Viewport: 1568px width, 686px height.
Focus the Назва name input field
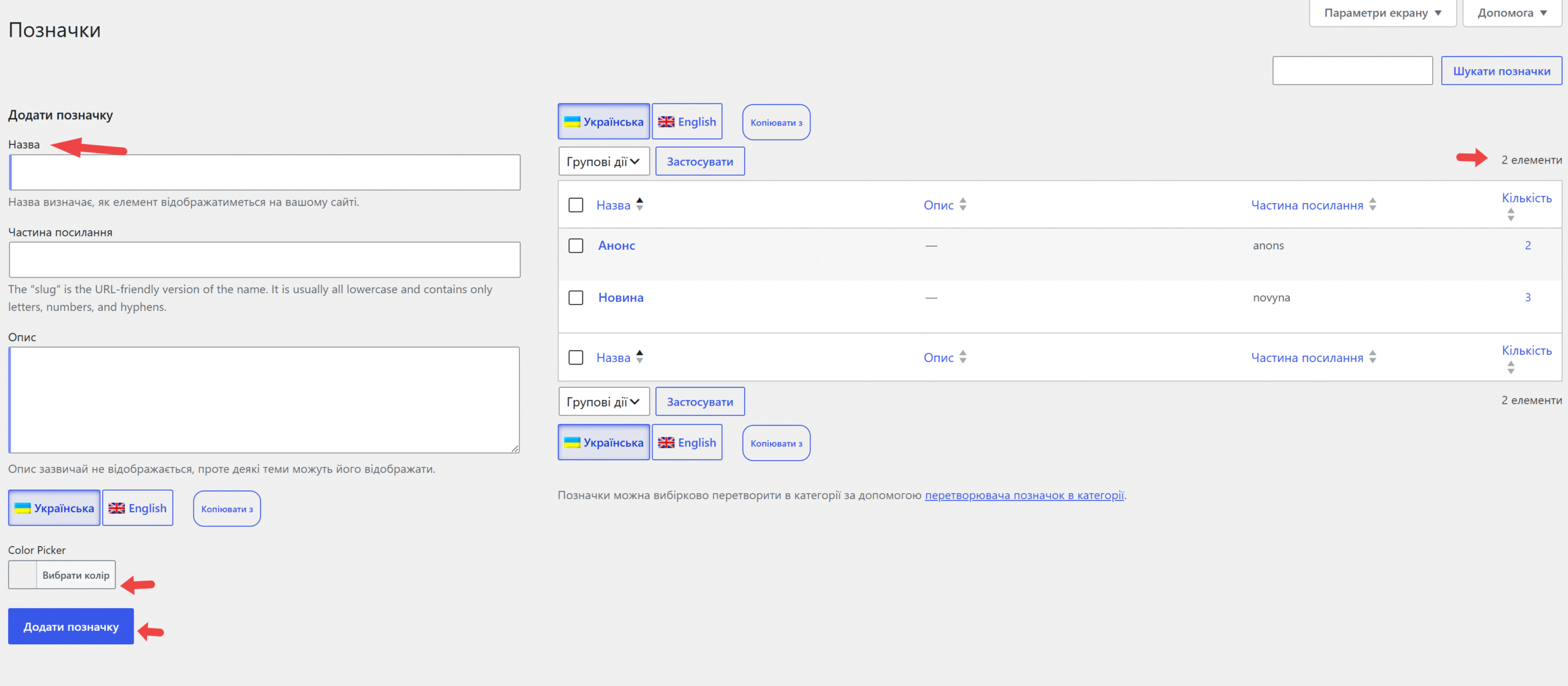pyautogui.click(x=265, y=172)
